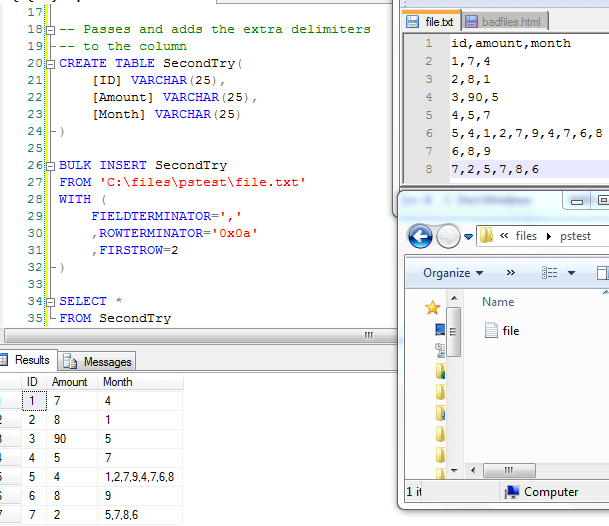The image size is (609, 526).
Task: Select the result cell containing 1,2,7,9,4,7,6,8
Action: click(139, 477)
